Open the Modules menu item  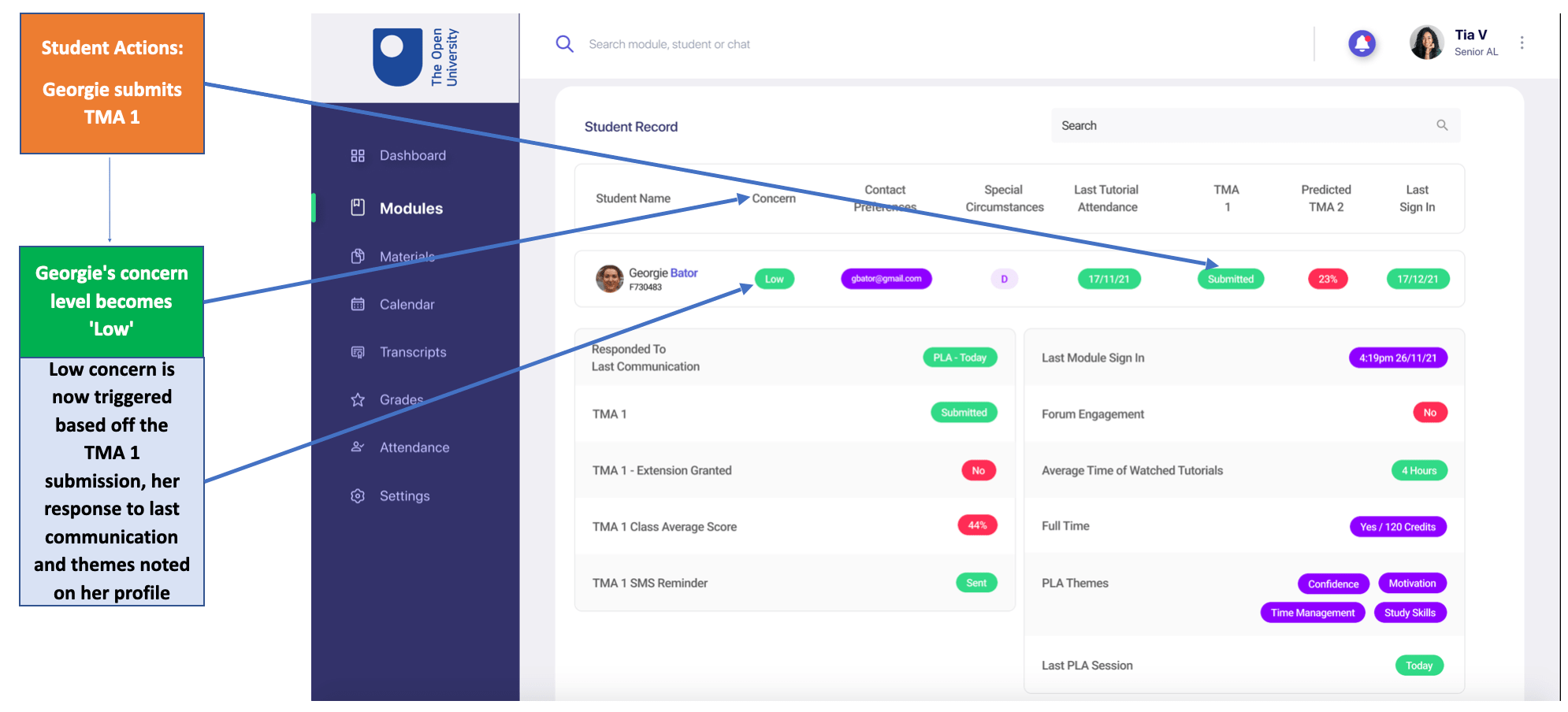tap(411, 209)
